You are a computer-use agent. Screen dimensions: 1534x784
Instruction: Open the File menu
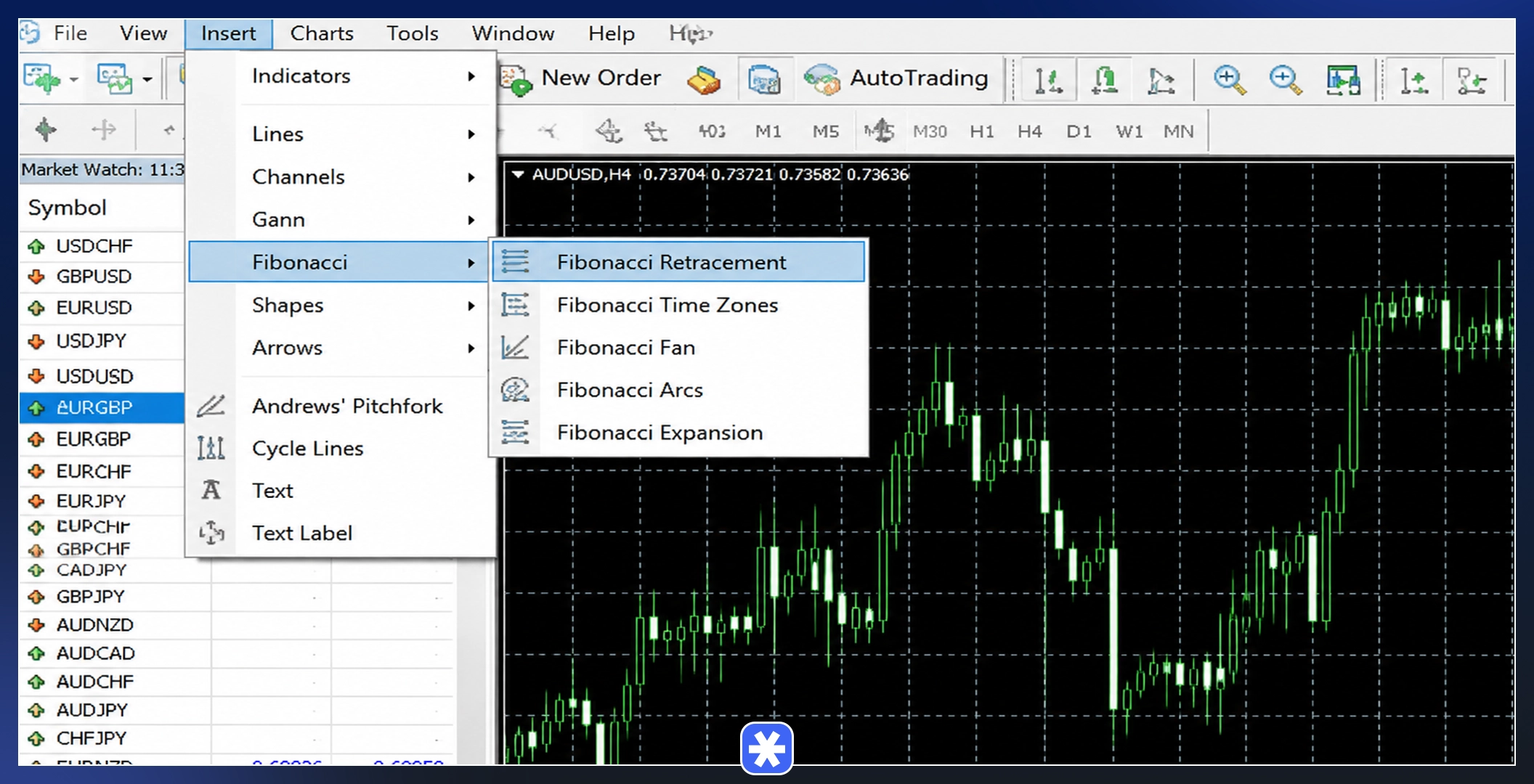point(70,33)
